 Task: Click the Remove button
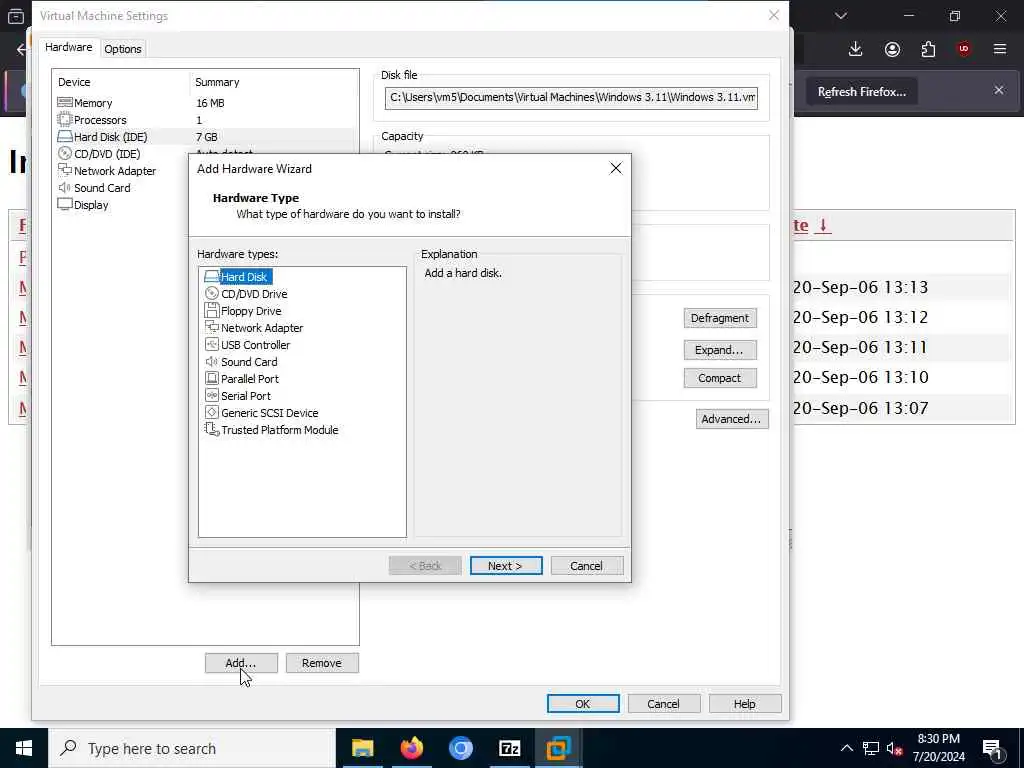(x=322, y=663)
